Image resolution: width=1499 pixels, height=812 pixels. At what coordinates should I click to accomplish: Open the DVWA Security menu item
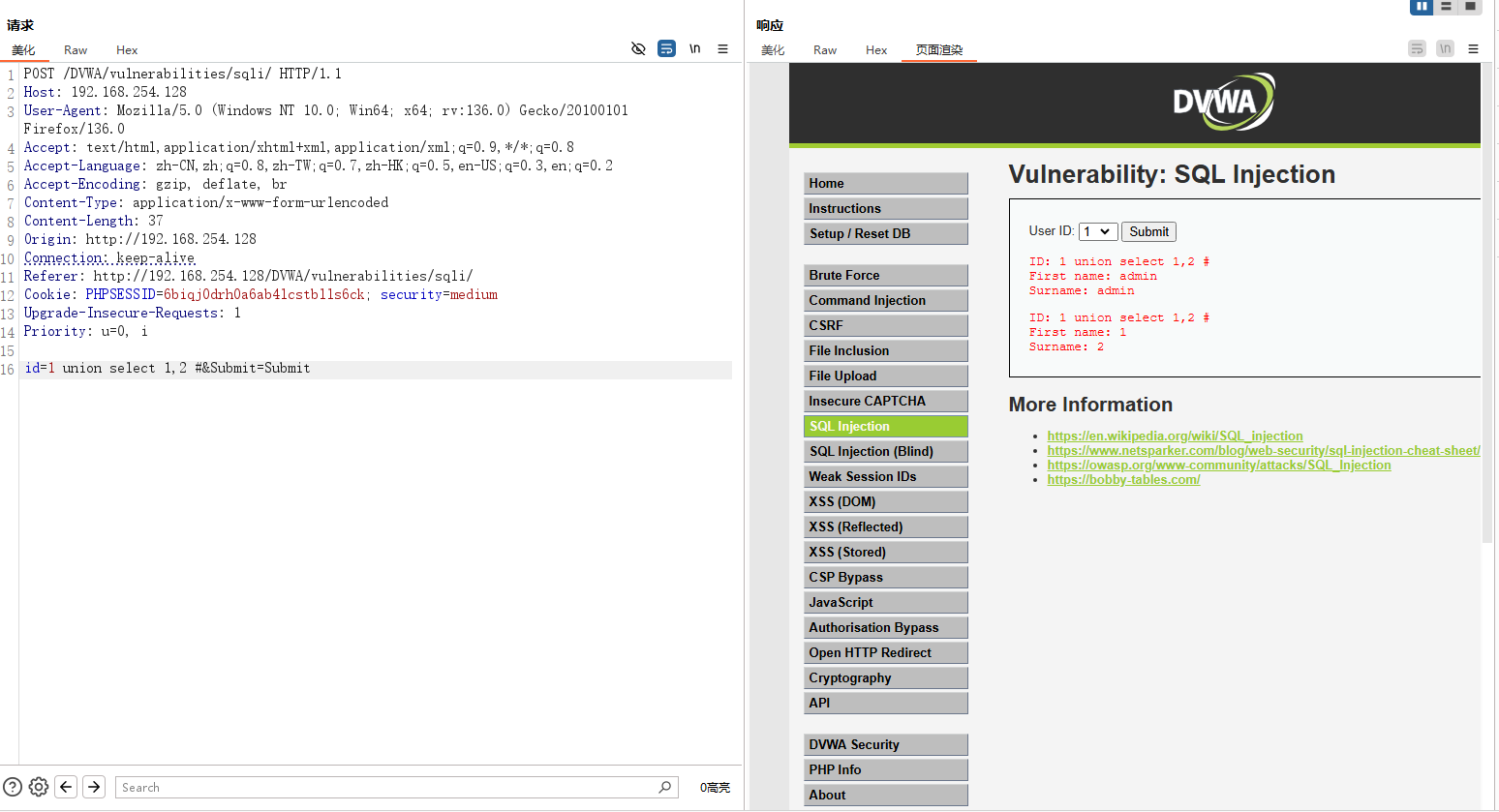pos(885,744)
